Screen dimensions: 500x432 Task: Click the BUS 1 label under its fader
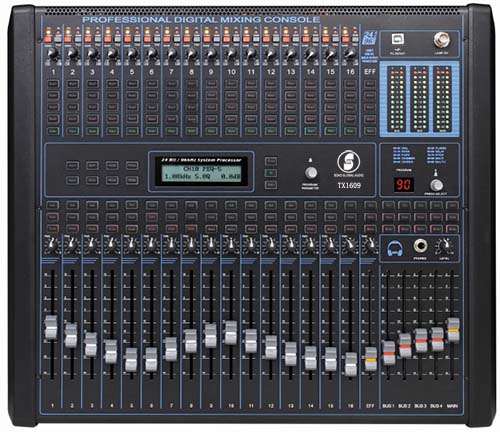(388, 406)
